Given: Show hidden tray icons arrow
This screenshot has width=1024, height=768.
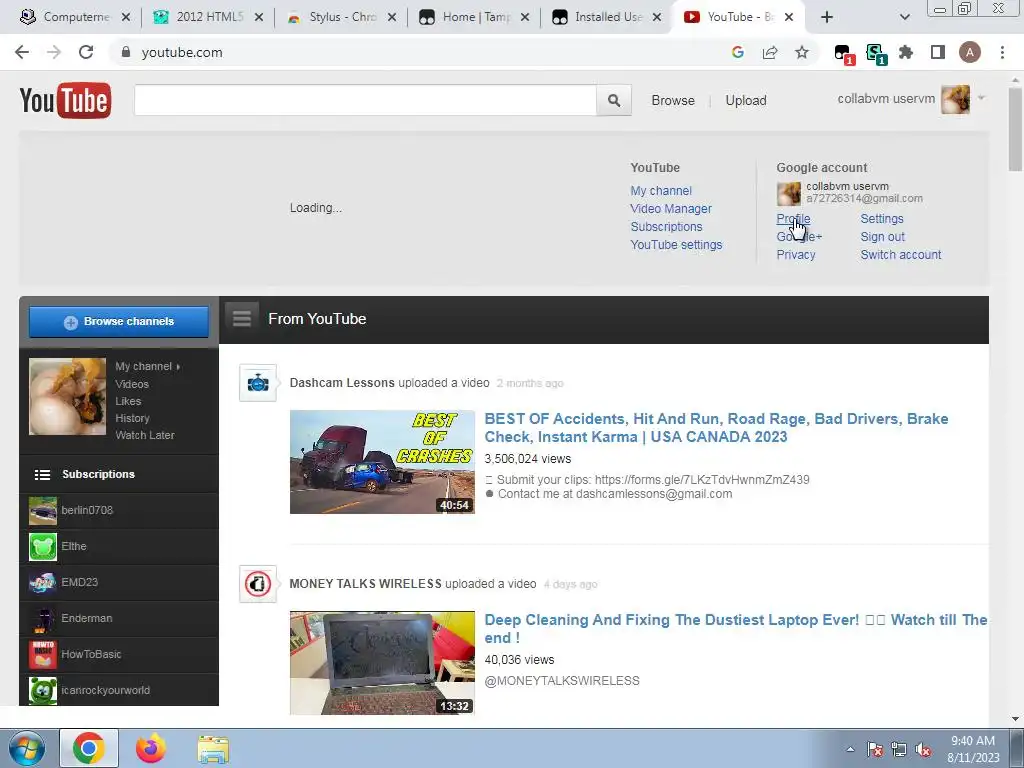Looking at the screenshot, I should 850,749.
